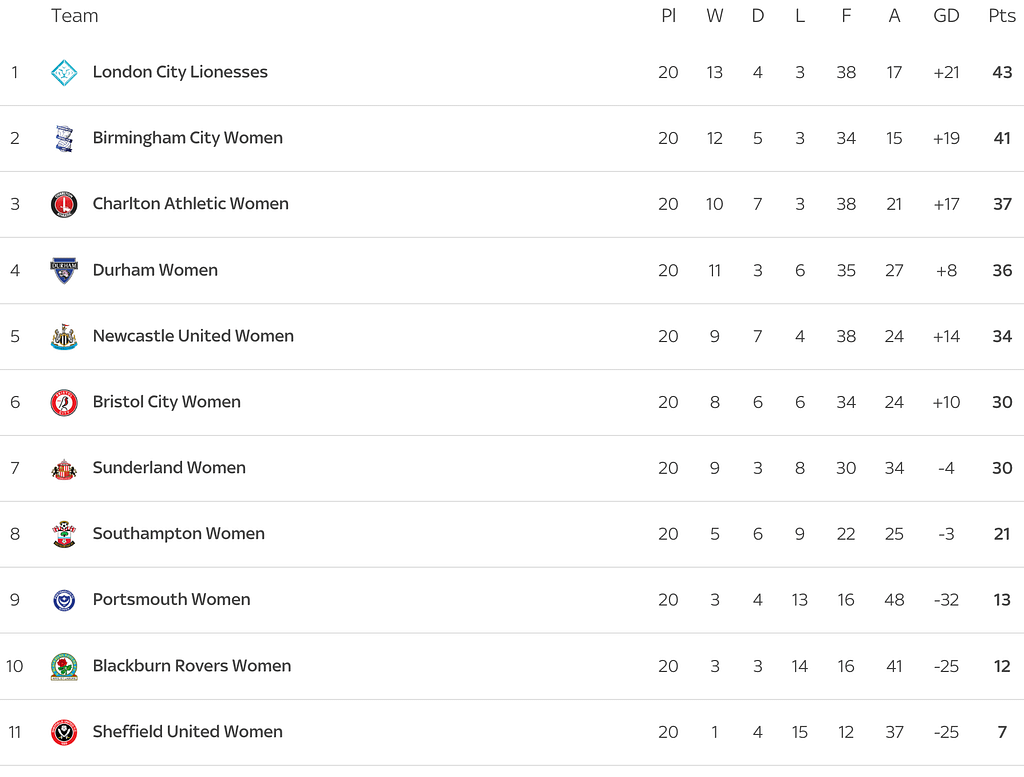Click the Blackburn Rovers Women badge
Screen dimensions: 1024x777
[64, 666]
